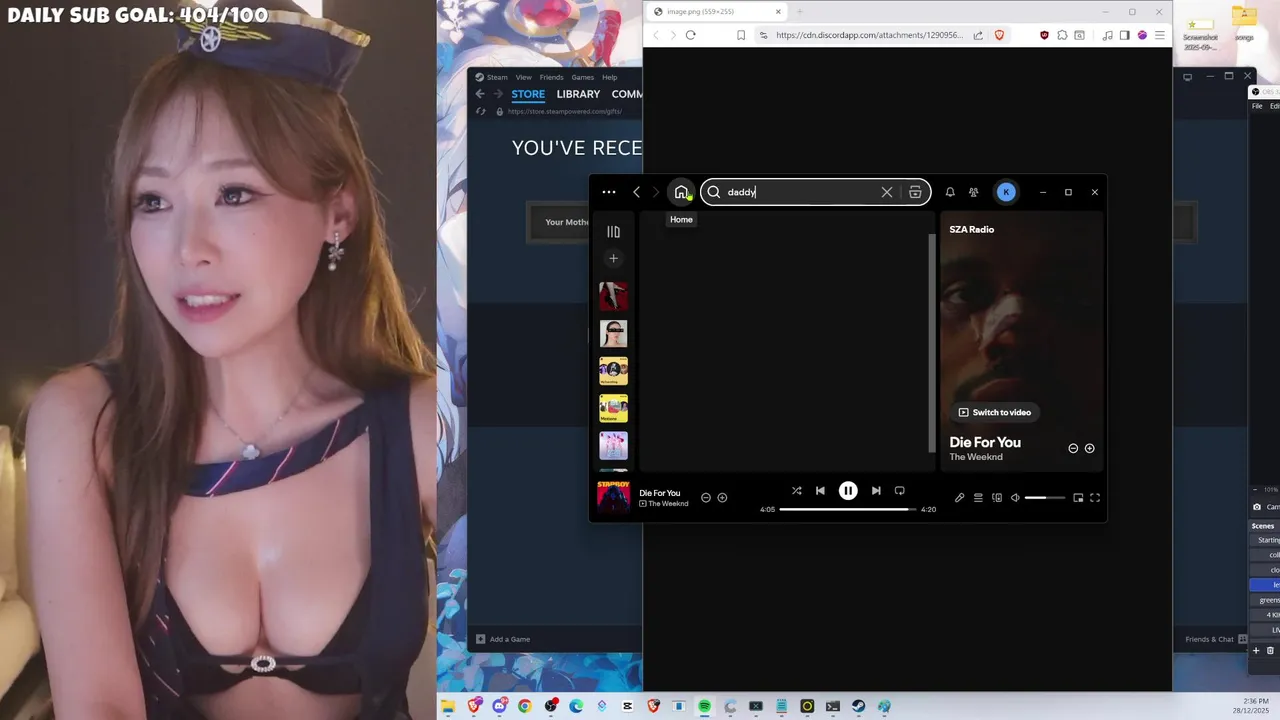This screenshot has height=720, width=1280.
Task: Enter Spotify full screen mode
Action: [x=1095, y=498]
